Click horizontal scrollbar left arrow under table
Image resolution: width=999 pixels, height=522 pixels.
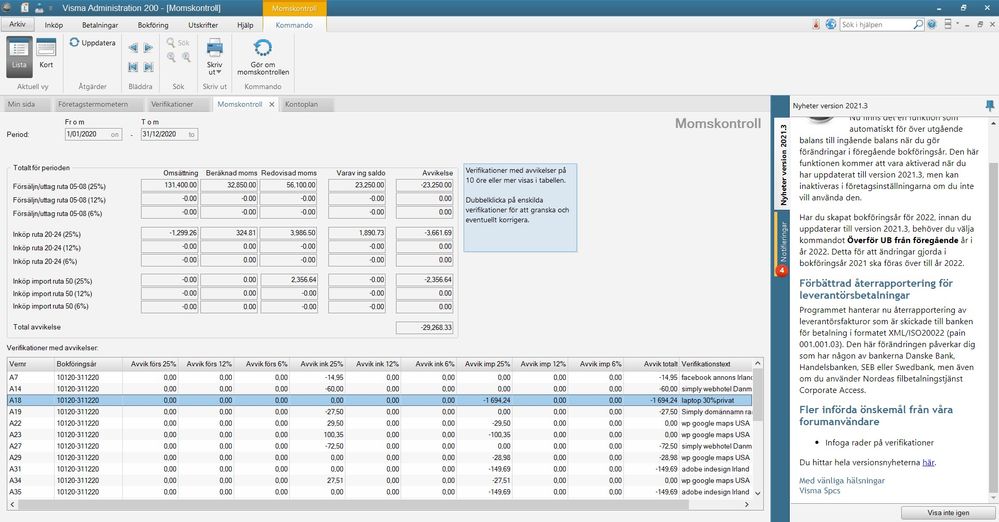(x=12, y=504)
